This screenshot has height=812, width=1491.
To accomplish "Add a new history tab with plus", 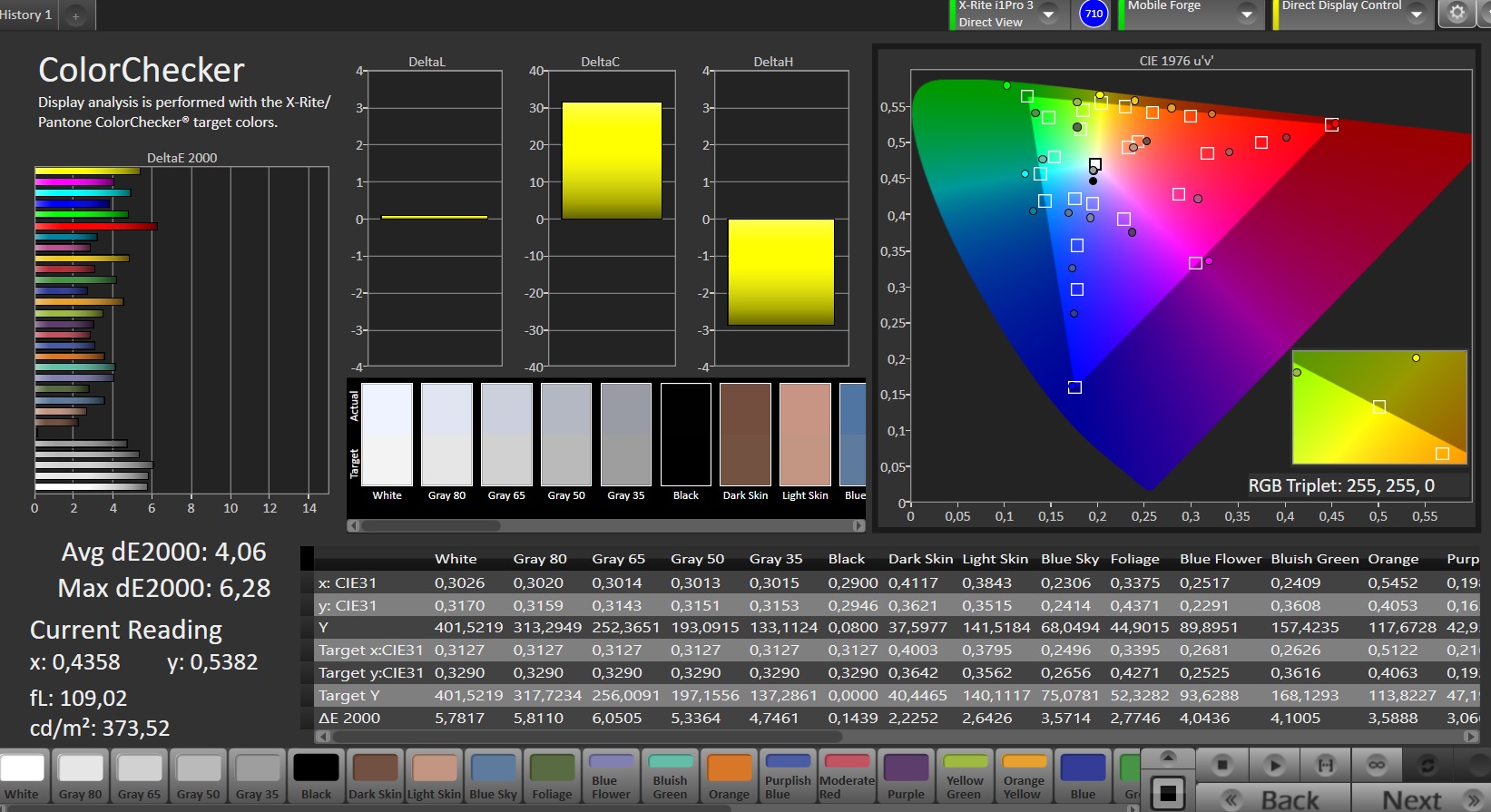I will coord(75,15).
